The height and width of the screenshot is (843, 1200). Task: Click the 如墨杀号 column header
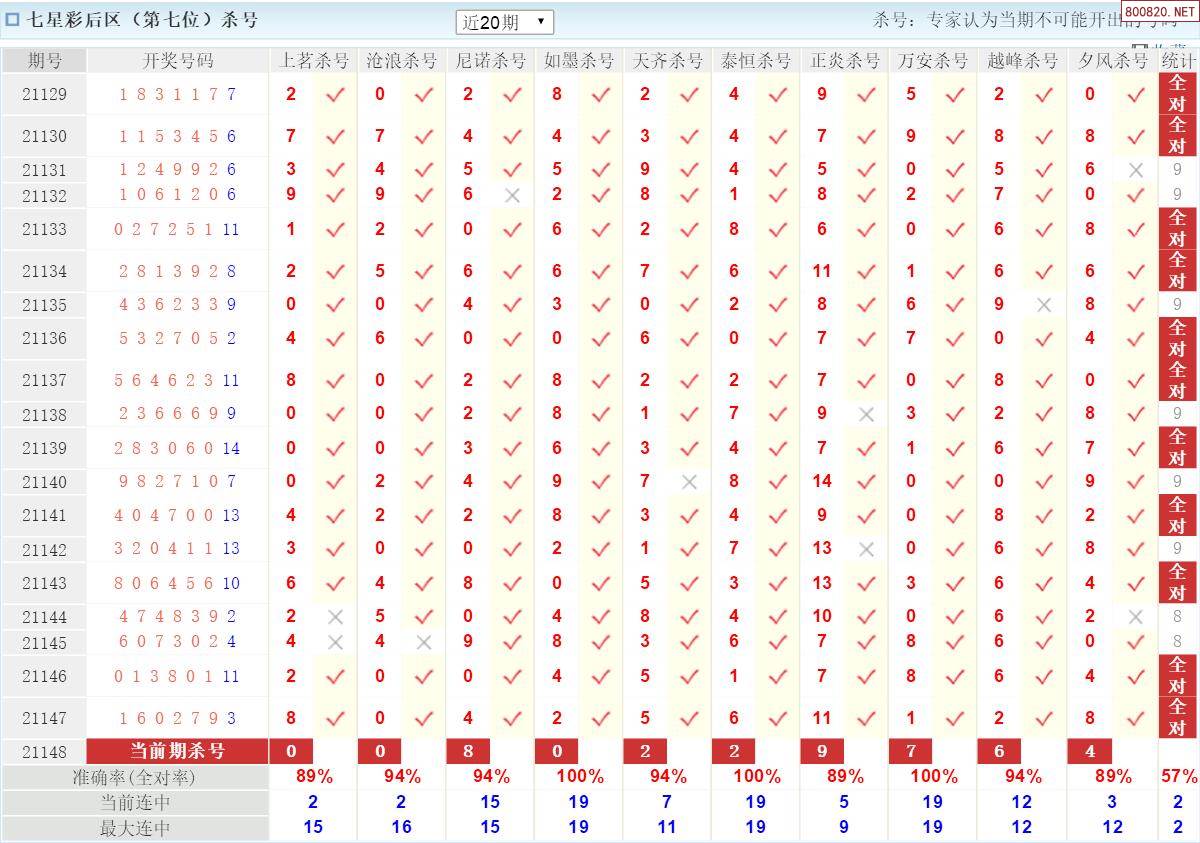pos(578,61)
